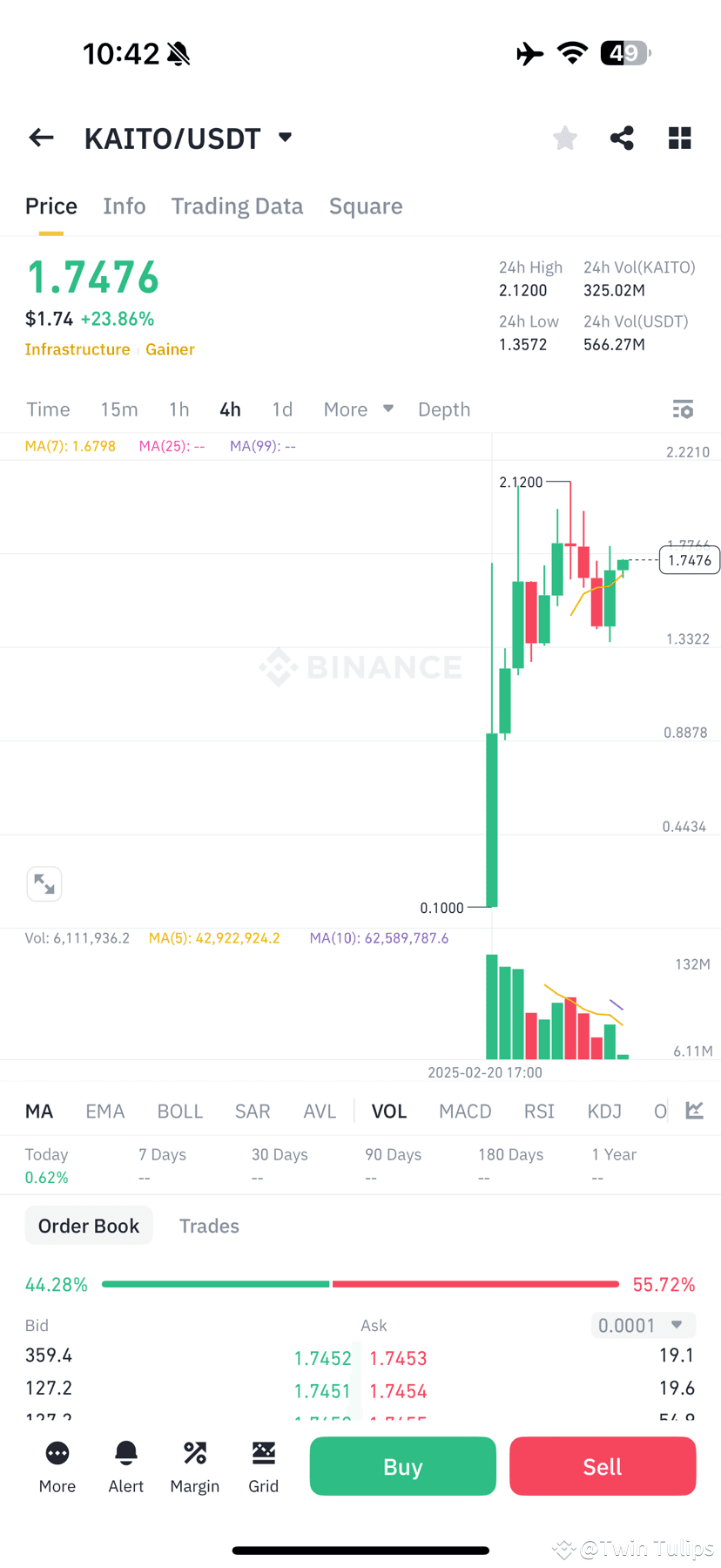Expand the More timeframe dropdown

tap(358, 409)
